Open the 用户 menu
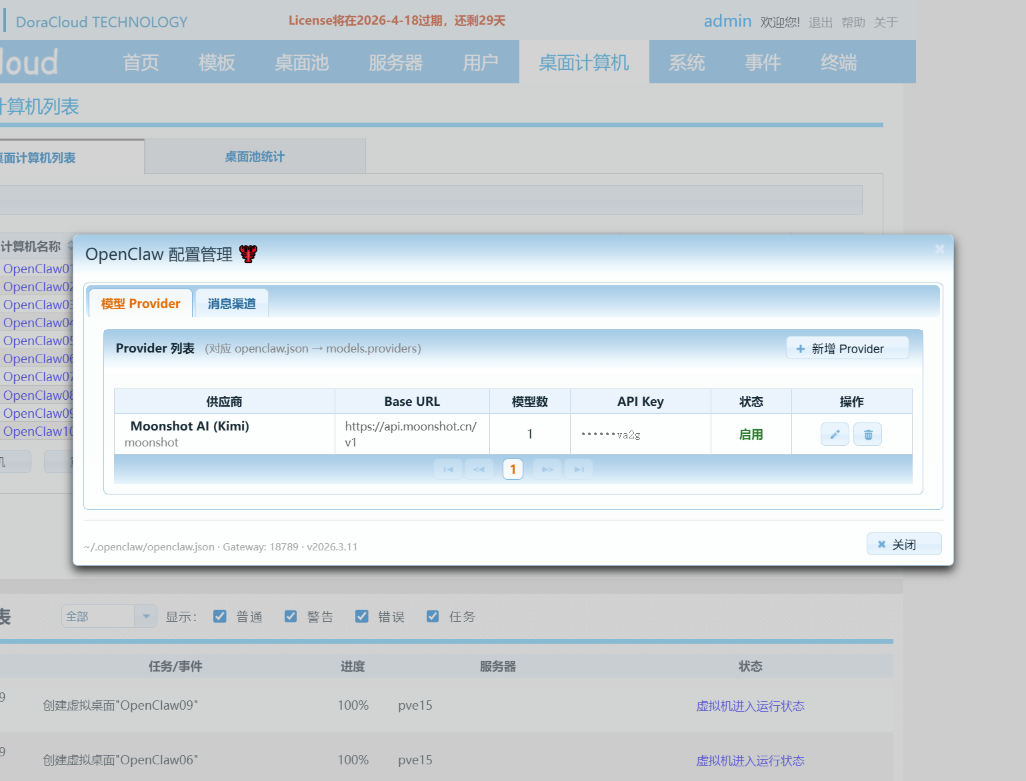The image size is (1026, 781). click(480, 62)
